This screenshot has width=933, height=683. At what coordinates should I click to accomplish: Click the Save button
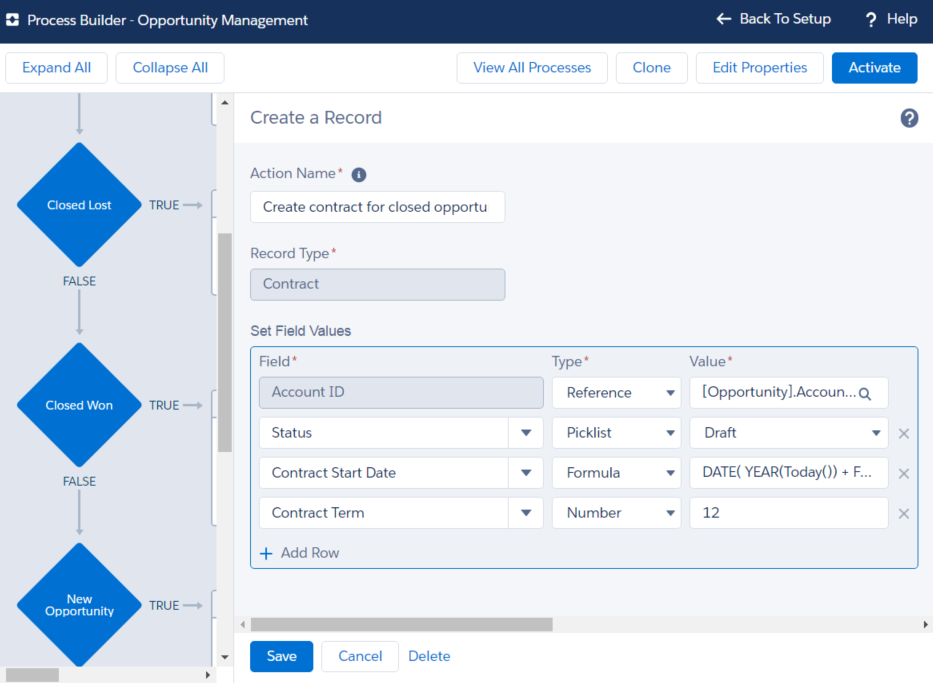(x=281, y=656)
